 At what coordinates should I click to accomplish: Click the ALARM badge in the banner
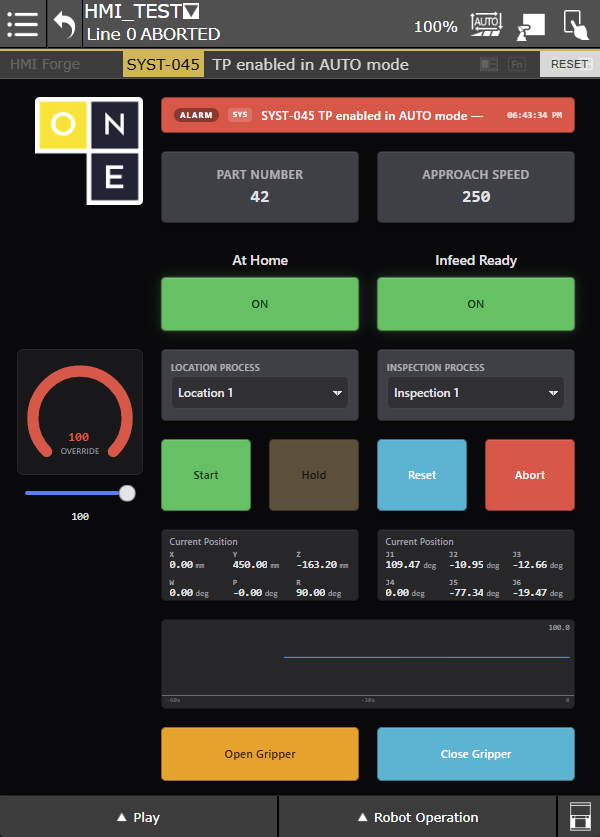[196, 115]
